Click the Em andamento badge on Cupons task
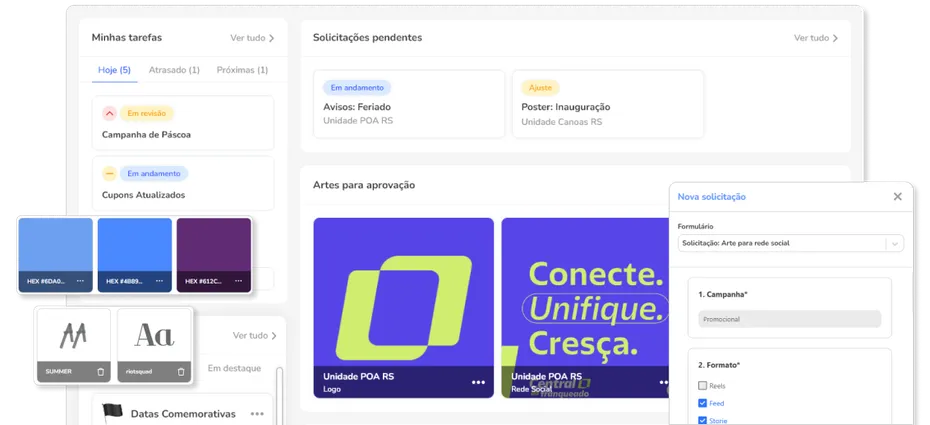 point(154,174)
